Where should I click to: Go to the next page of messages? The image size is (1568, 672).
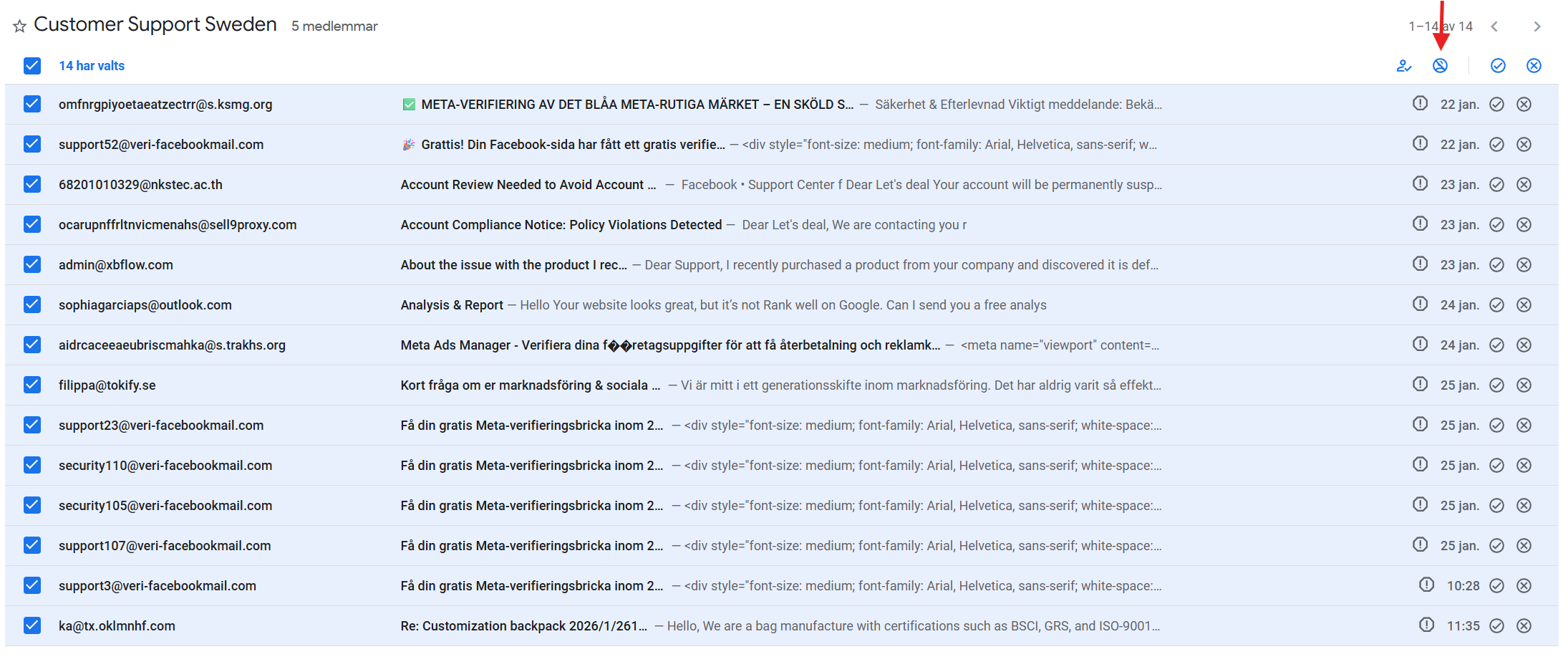(x=1536, y=27)
